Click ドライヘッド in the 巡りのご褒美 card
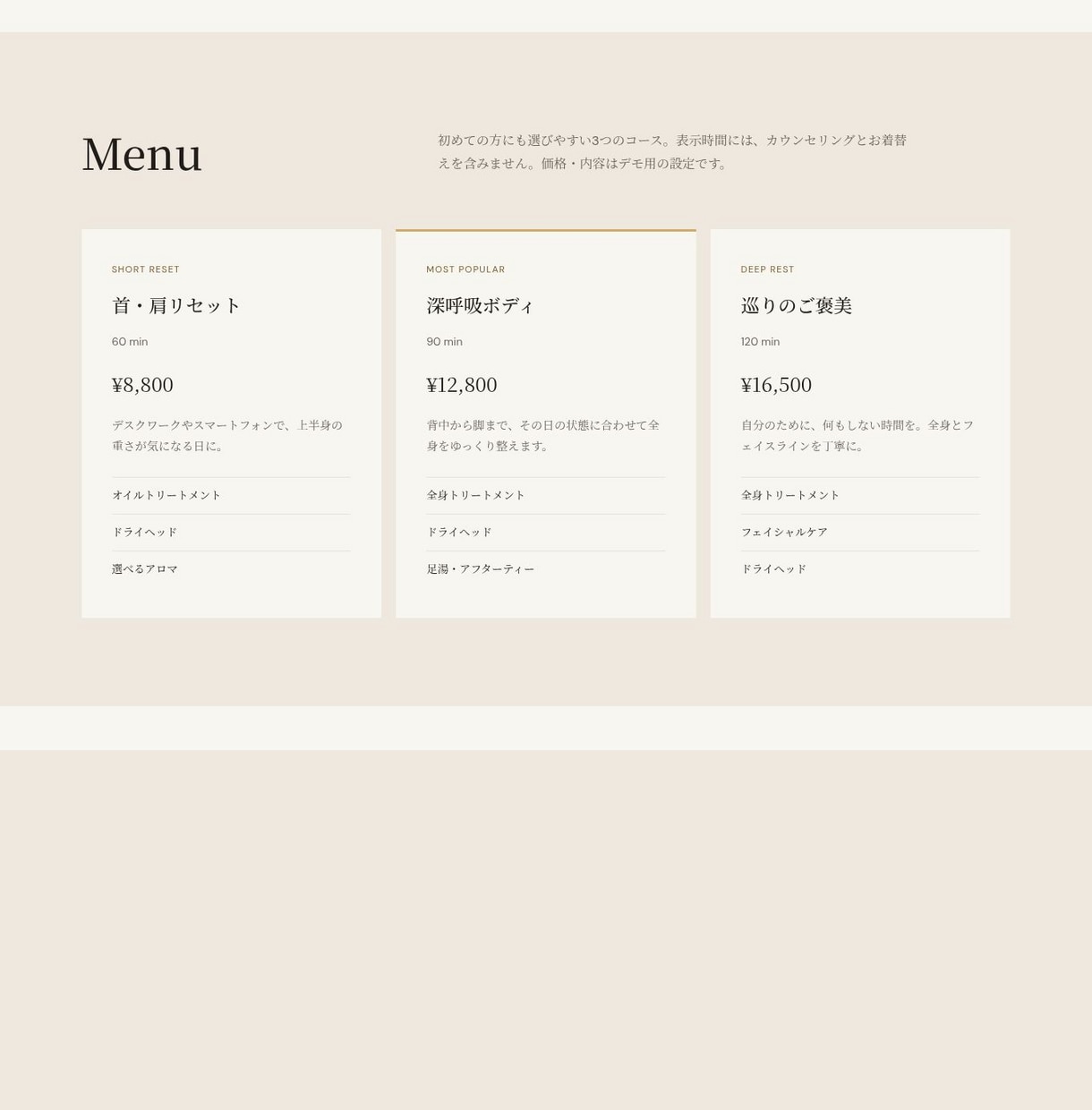 [774, 568]
